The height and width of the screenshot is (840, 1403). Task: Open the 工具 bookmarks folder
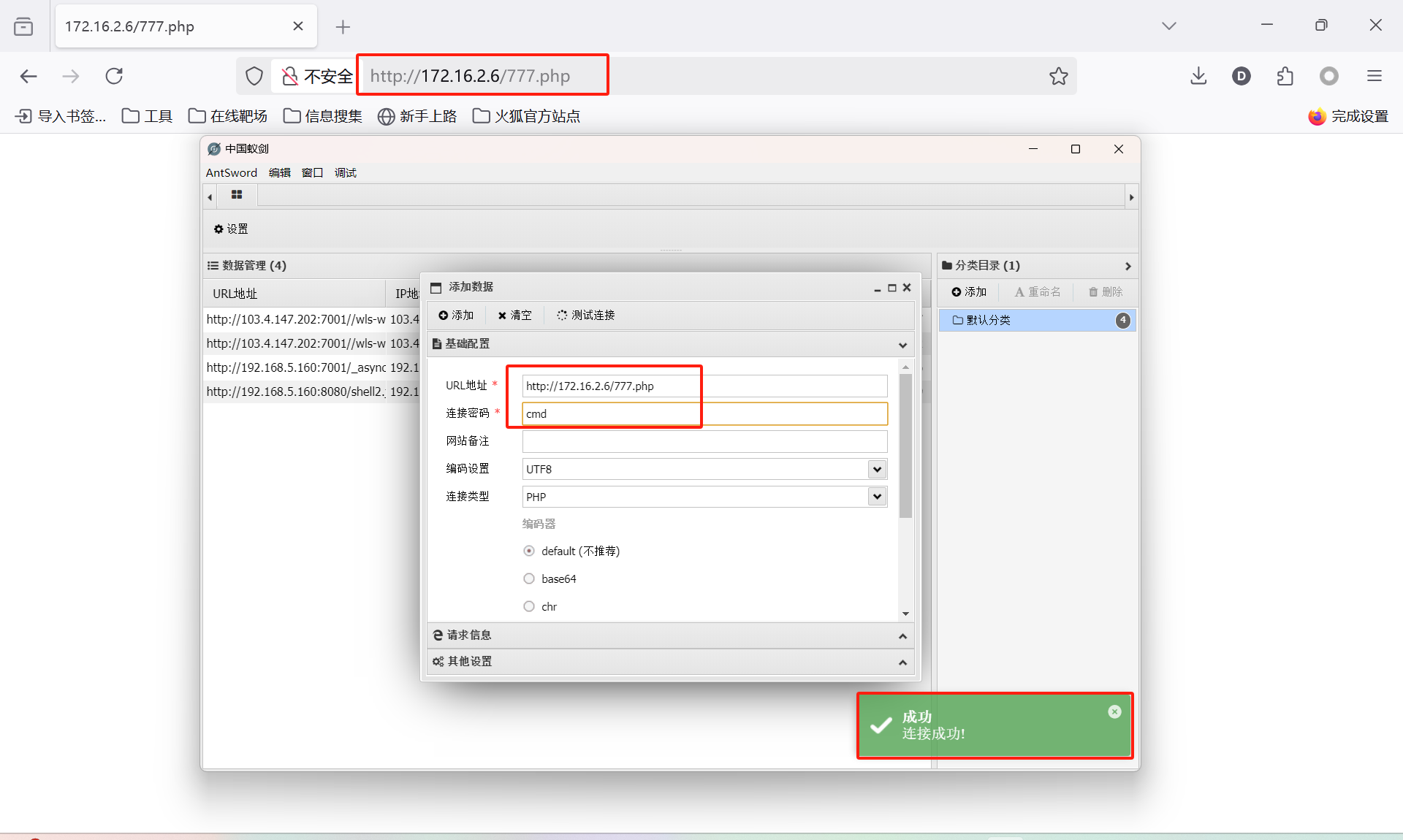click(x=147, y=116)
